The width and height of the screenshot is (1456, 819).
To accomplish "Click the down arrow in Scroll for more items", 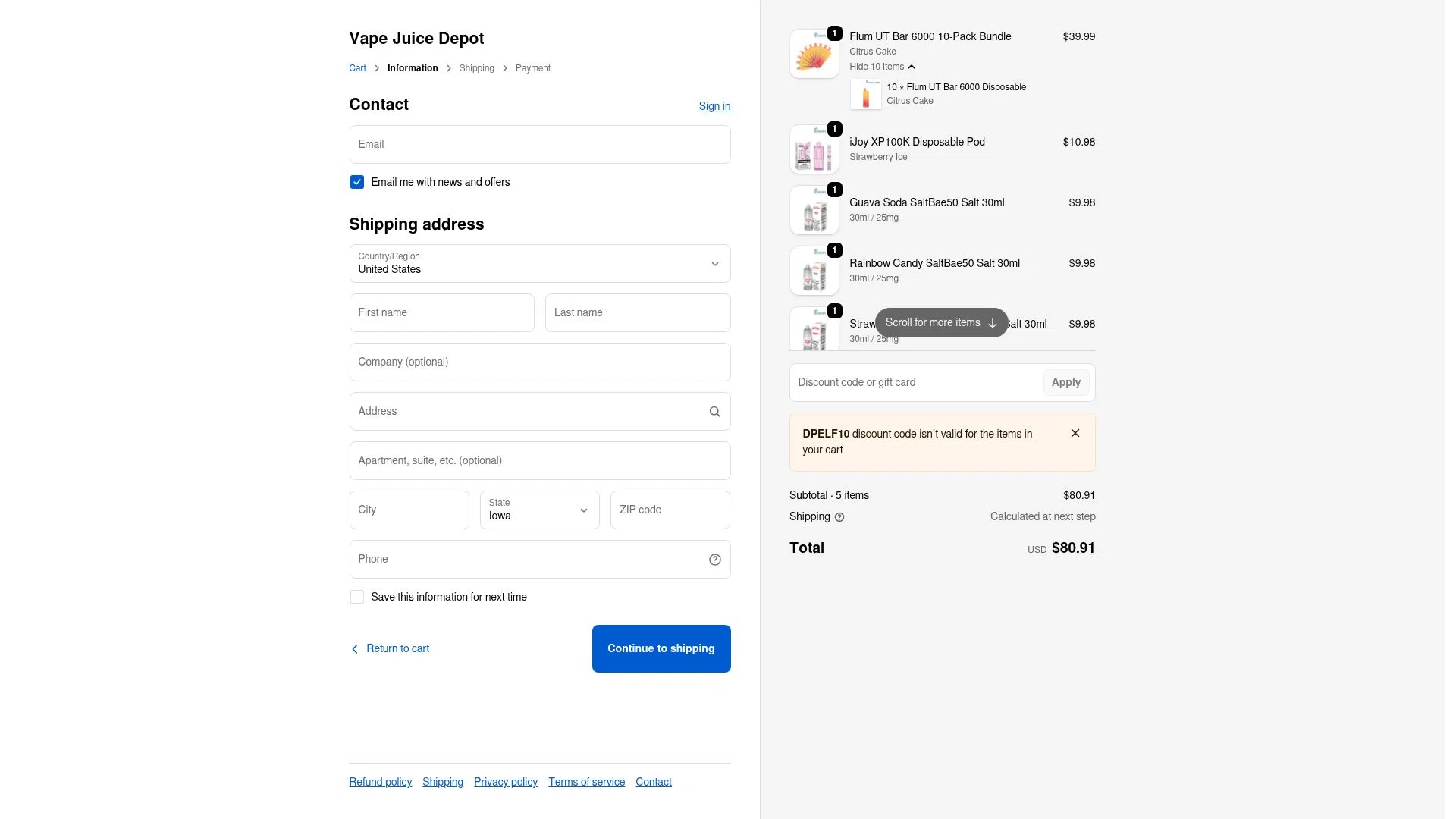I will pyautogui.click(x=992, y=323).
